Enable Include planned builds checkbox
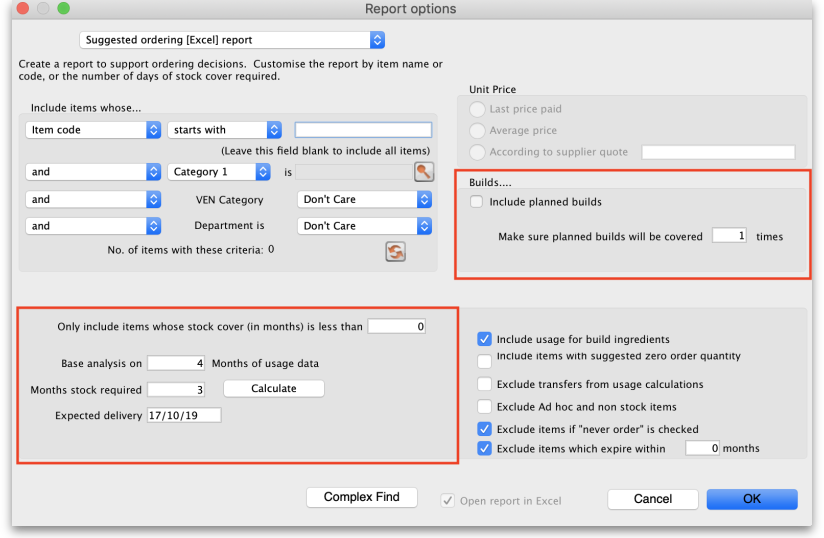The width and height of the screenshot is (824, 538). [x=477, y=202]
